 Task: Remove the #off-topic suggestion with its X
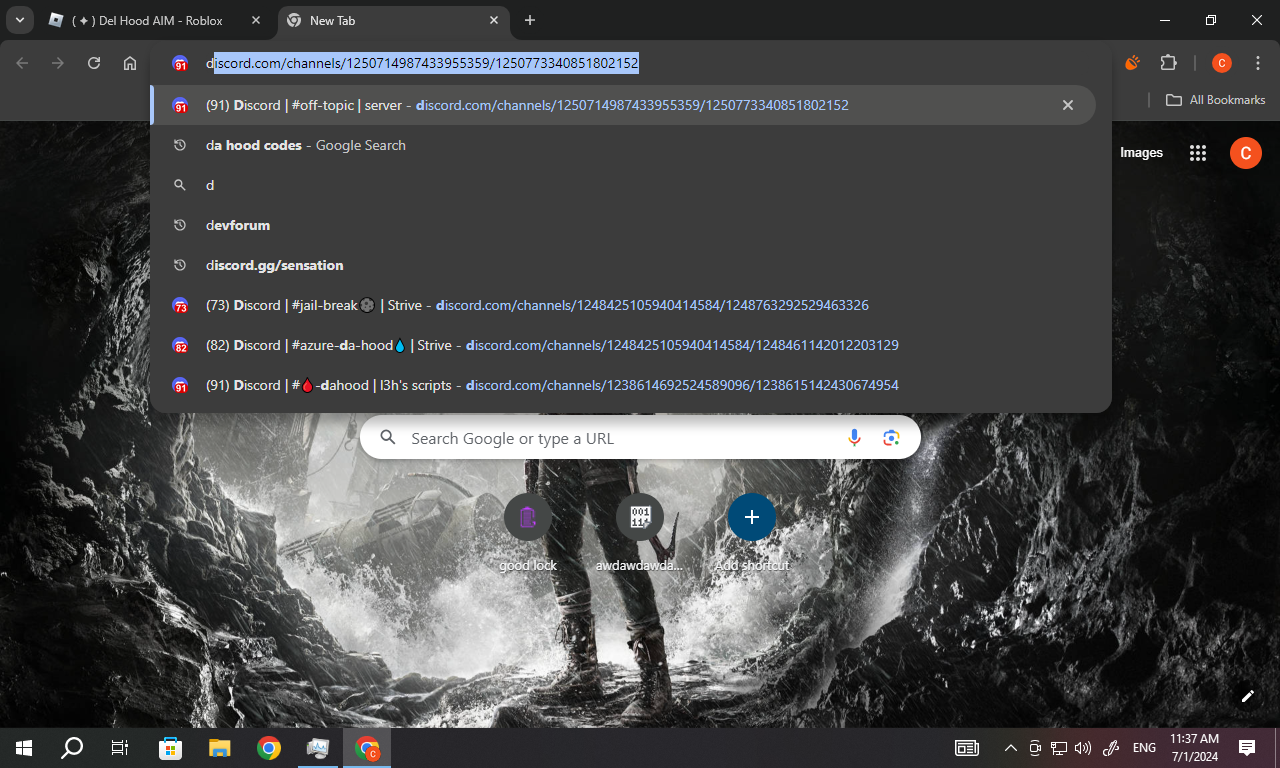pos(1068,105)
